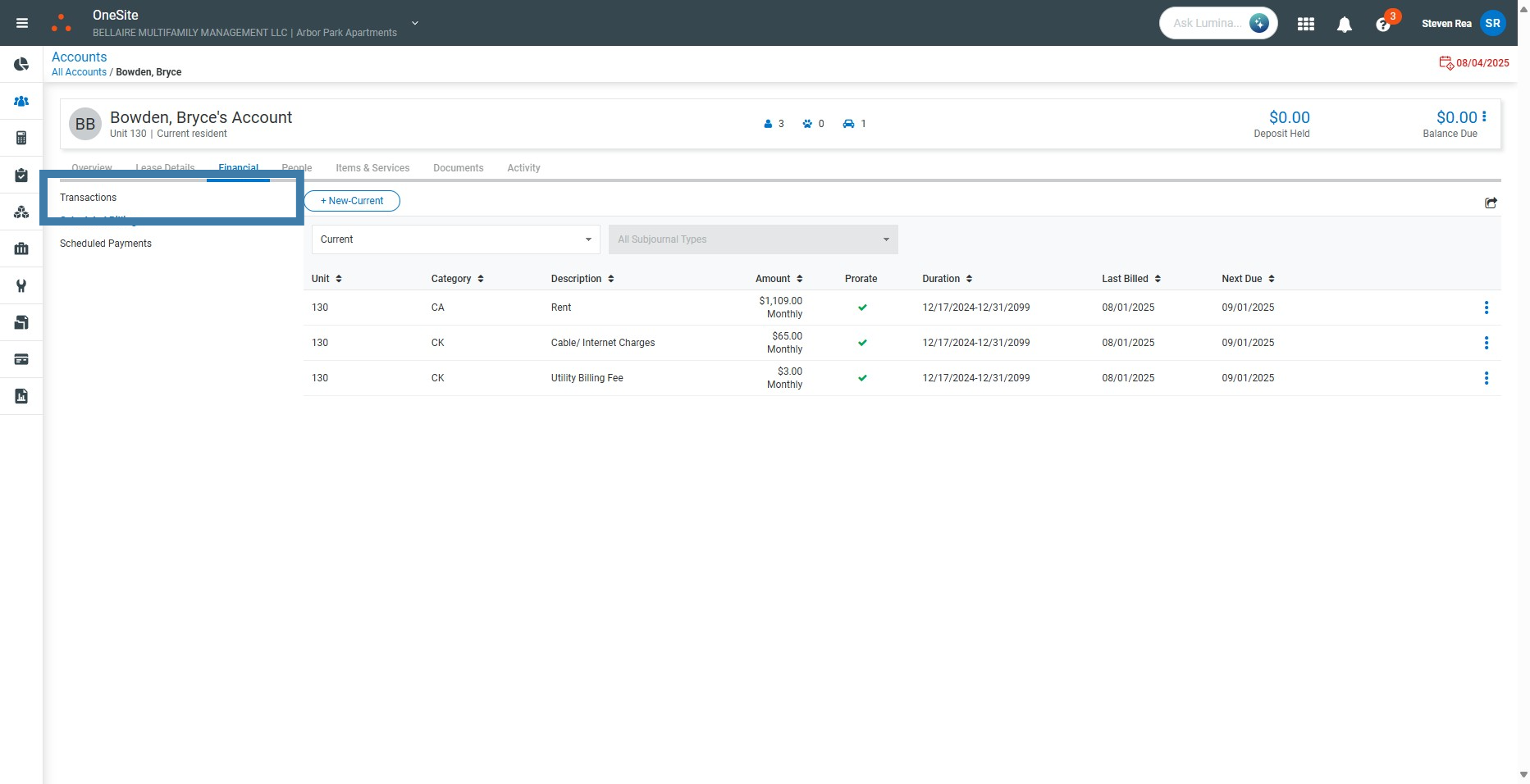Open the Current billing filter dropdown

[455, 239]
